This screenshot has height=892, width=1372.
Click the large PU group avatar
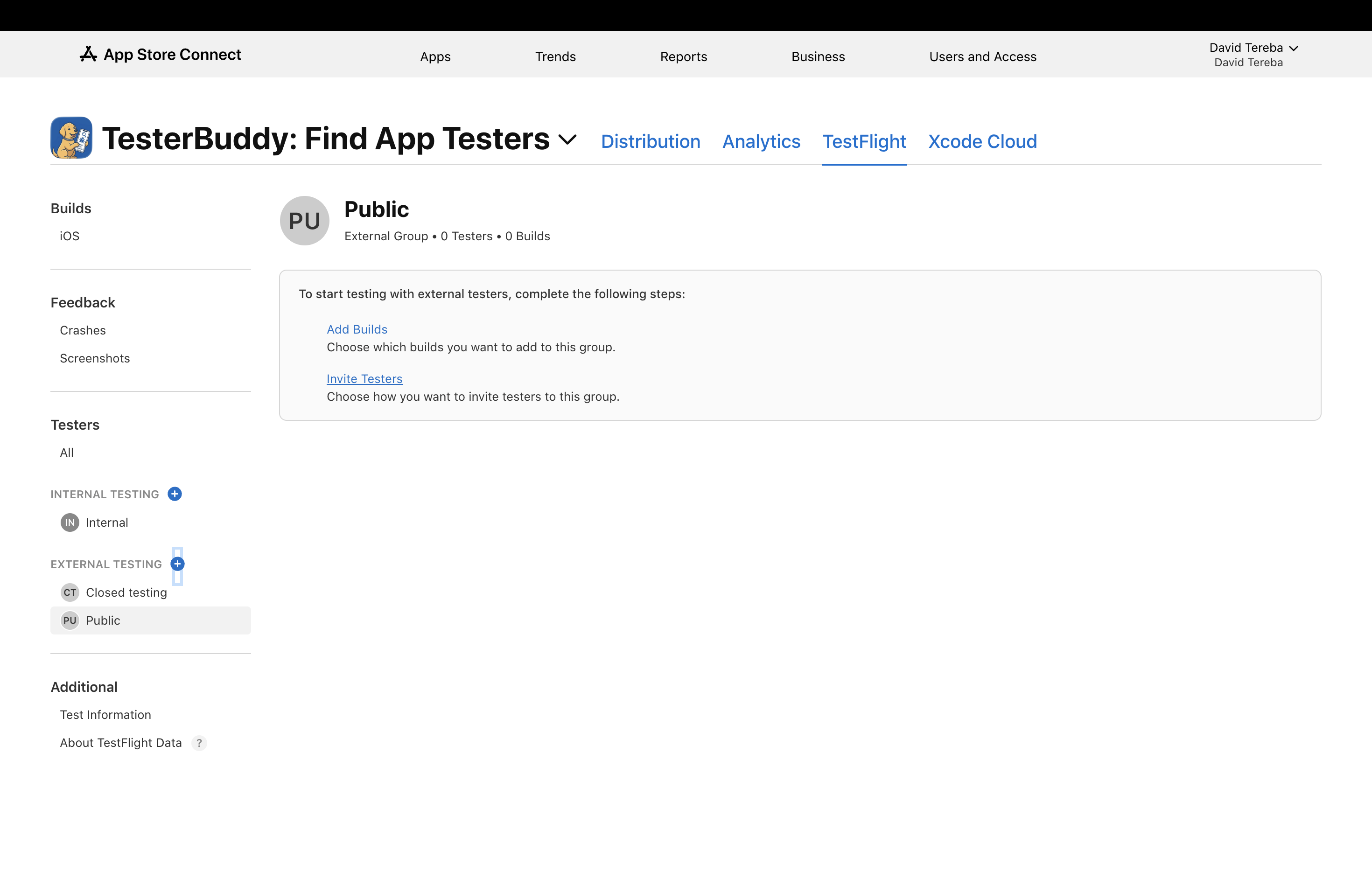(304, 221)
